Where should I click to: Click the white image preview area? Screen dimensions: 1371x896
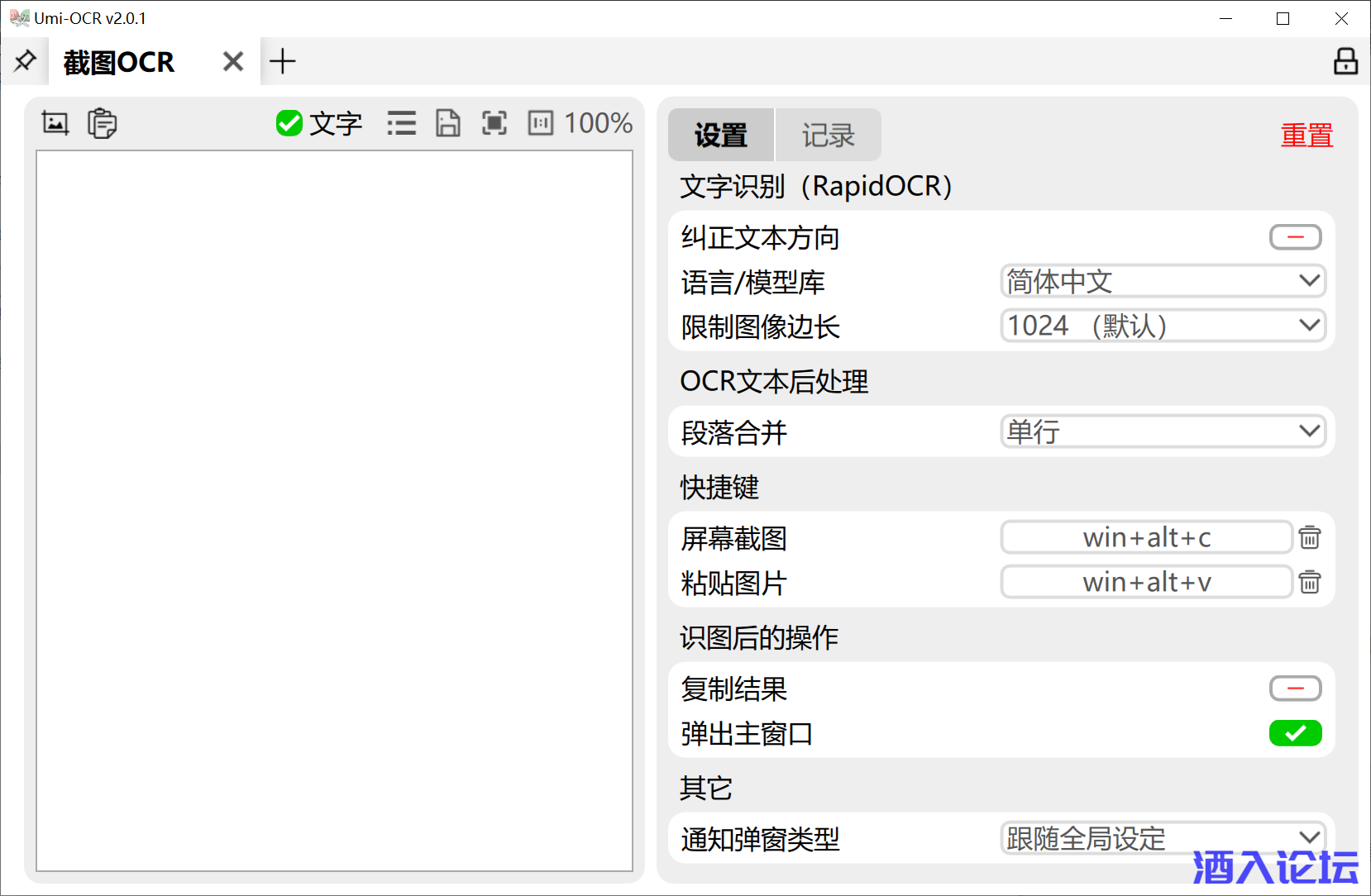334,511
